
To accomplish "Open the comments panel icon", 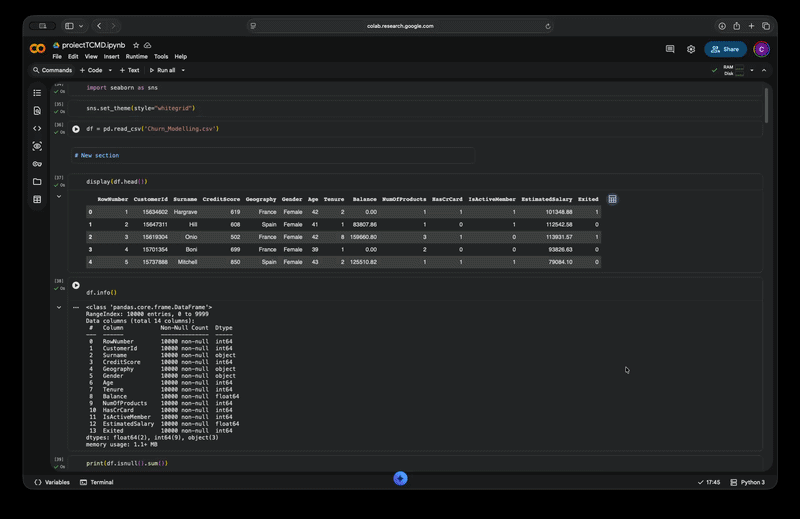I will pyautogui.click(x=670, y=49).
